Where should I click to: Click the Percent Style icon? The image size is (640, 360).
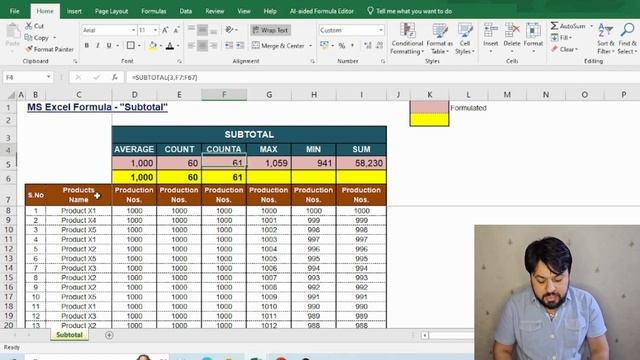pyautogui.click(x=342, y=45)
